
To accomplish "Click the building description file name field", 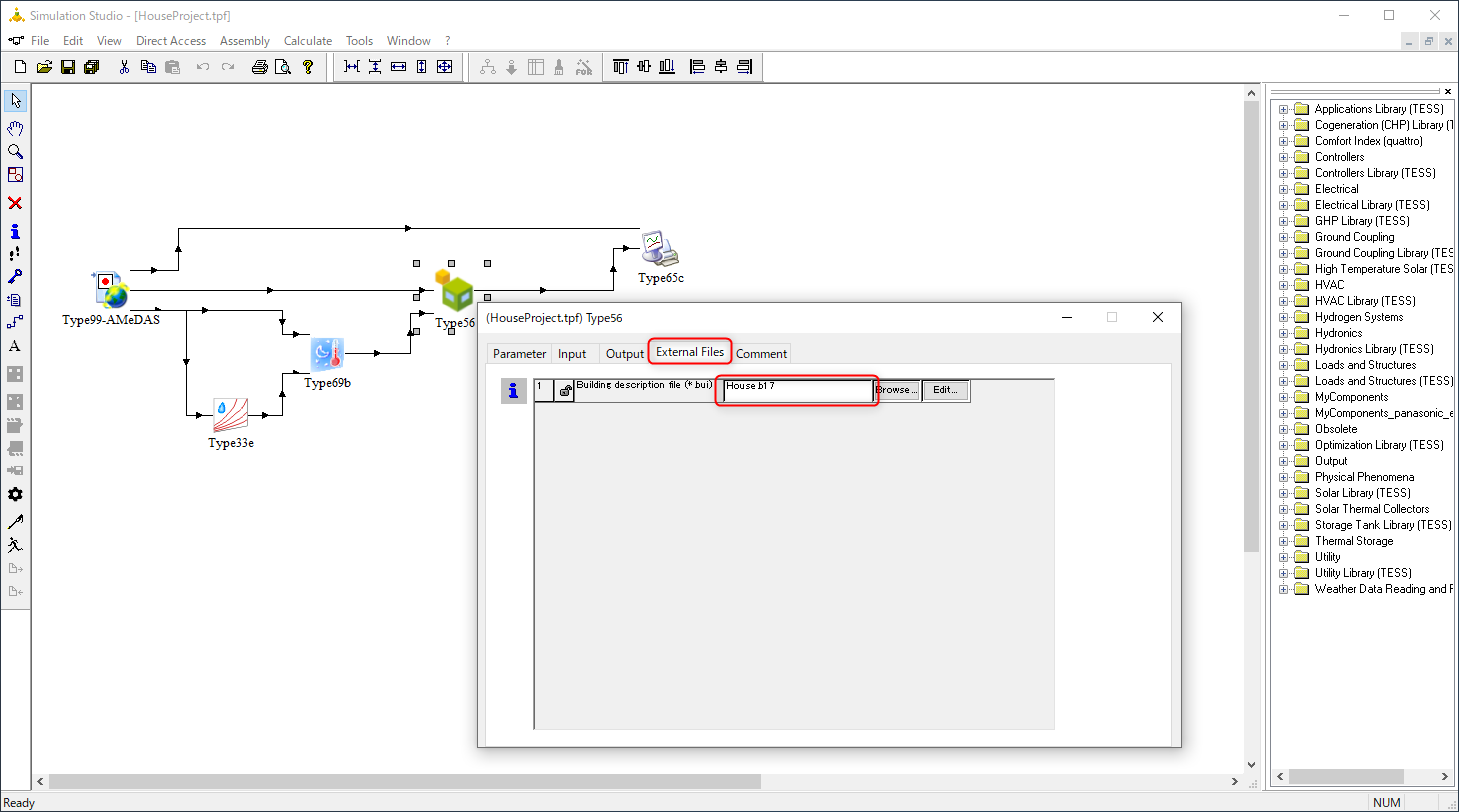I will (x=797, y=391).
